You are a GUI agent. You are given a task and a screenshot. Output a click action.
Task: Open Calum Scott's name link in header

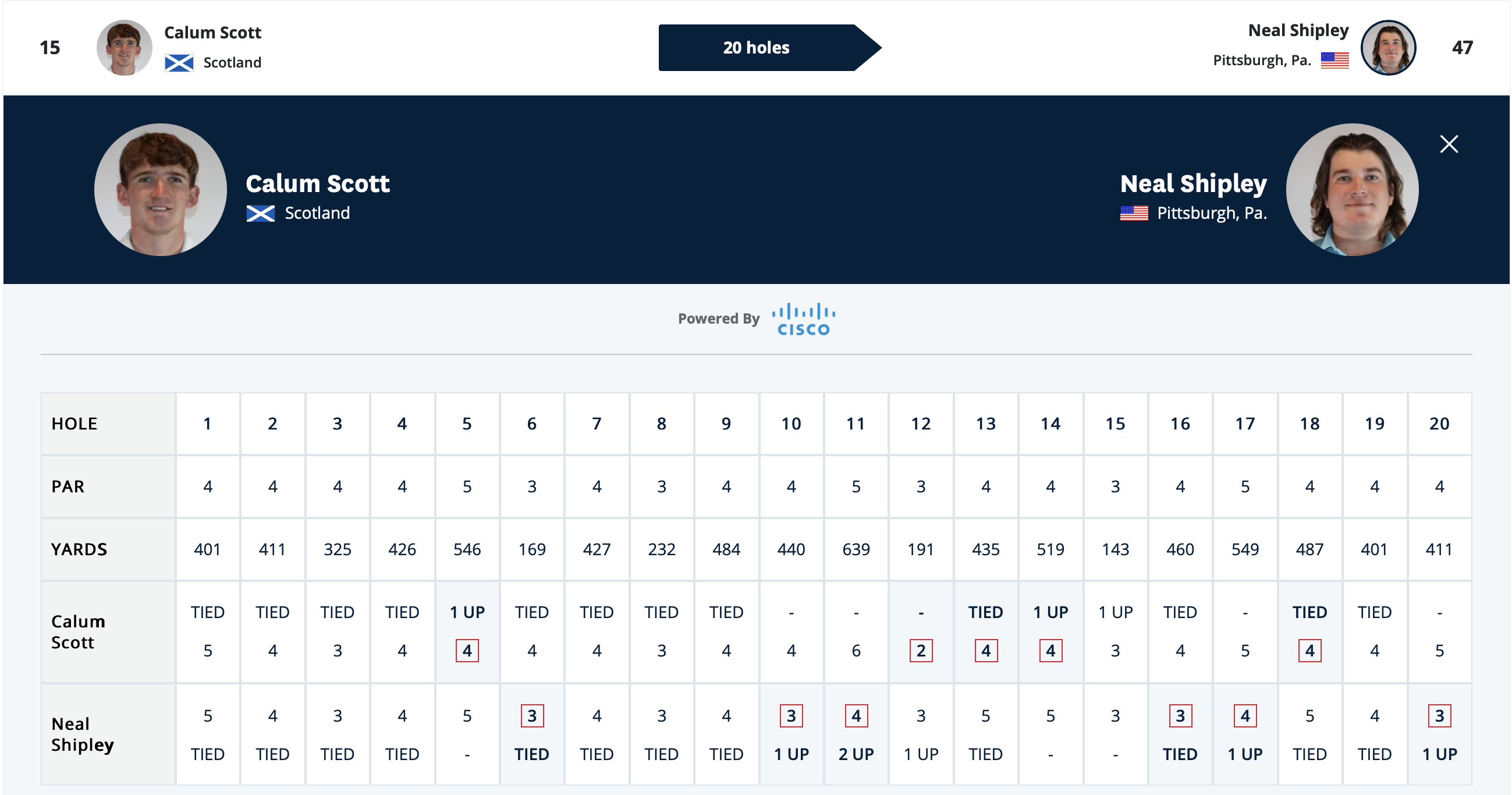click(212, 32)
